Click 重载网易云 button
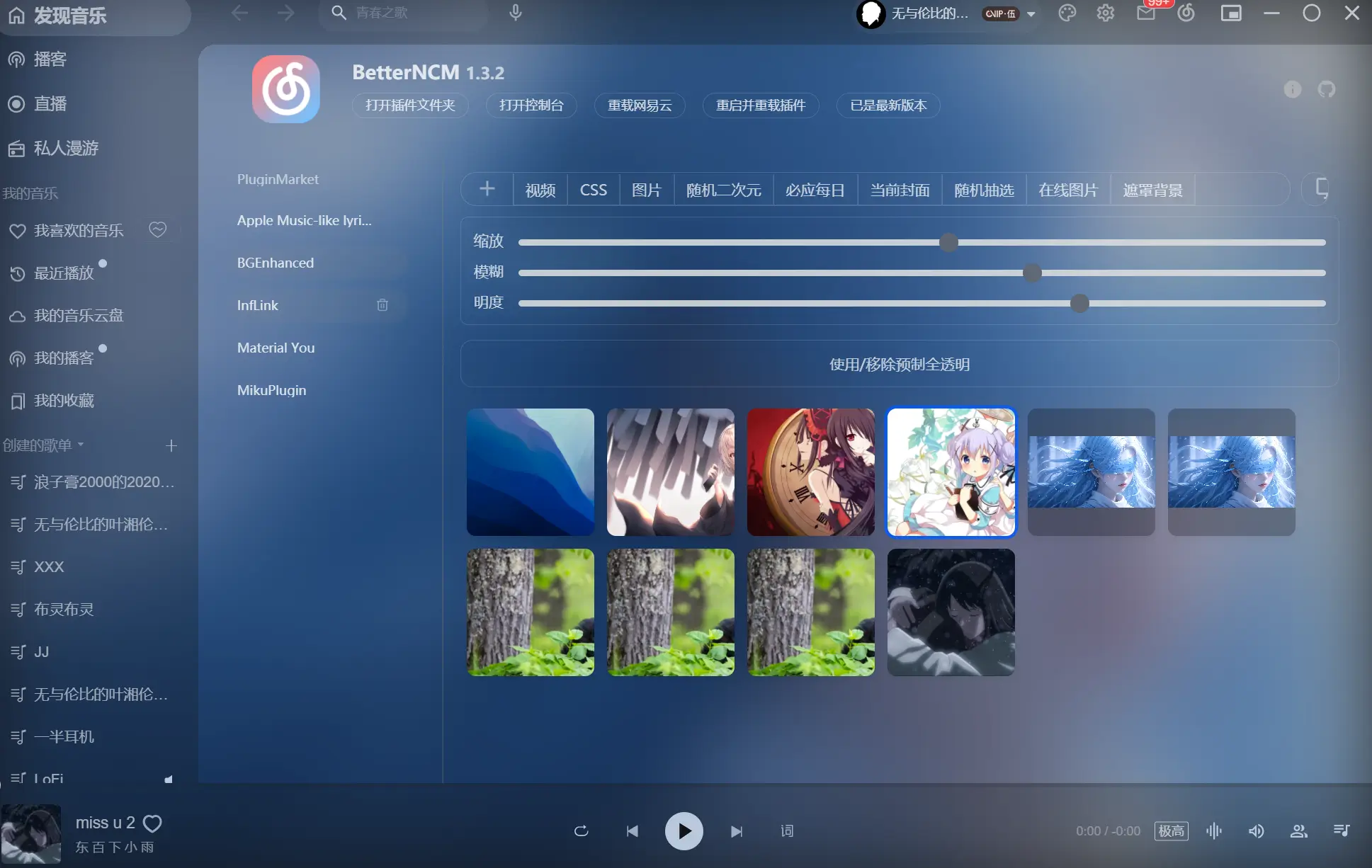 640,105
